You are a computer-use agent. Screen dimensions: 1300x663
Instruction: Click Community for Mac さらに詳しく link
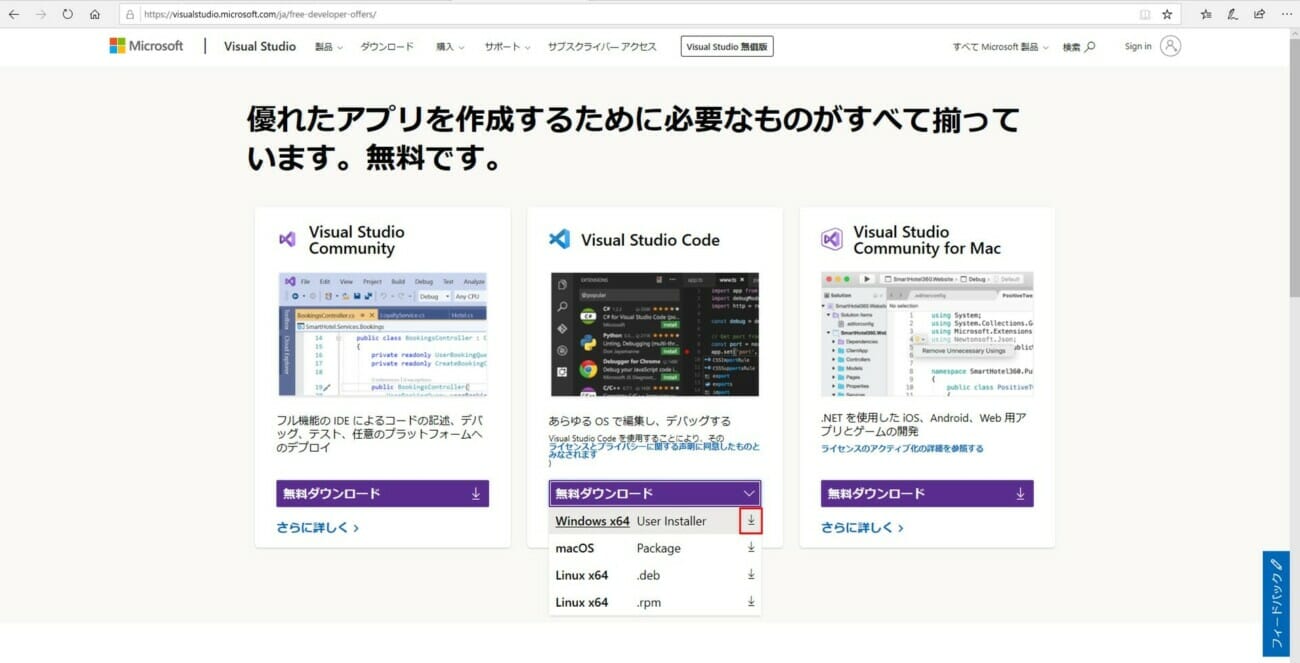tap(862, 527)
